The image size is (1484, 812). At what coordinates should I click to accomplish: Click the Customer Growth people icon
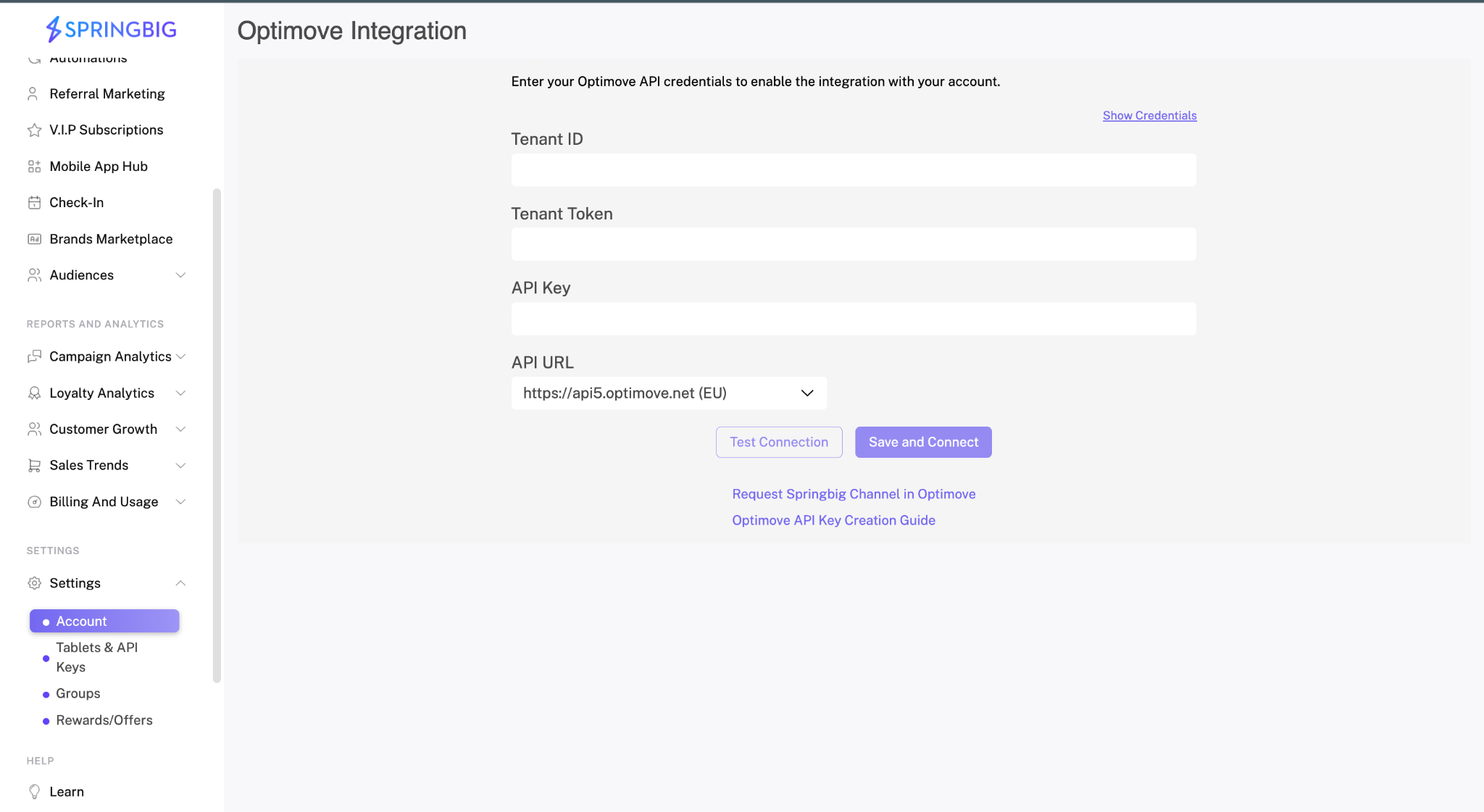[x=34, y=429]
